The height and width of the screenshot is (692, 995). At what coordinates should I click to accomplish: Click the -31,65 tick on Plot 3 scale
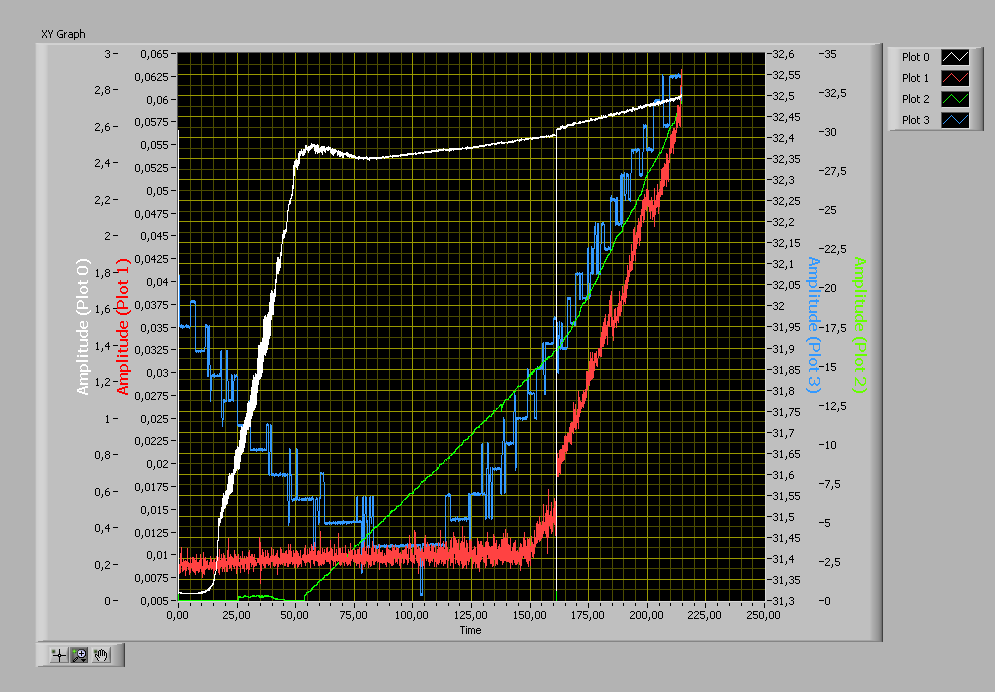tap(786, 454)
